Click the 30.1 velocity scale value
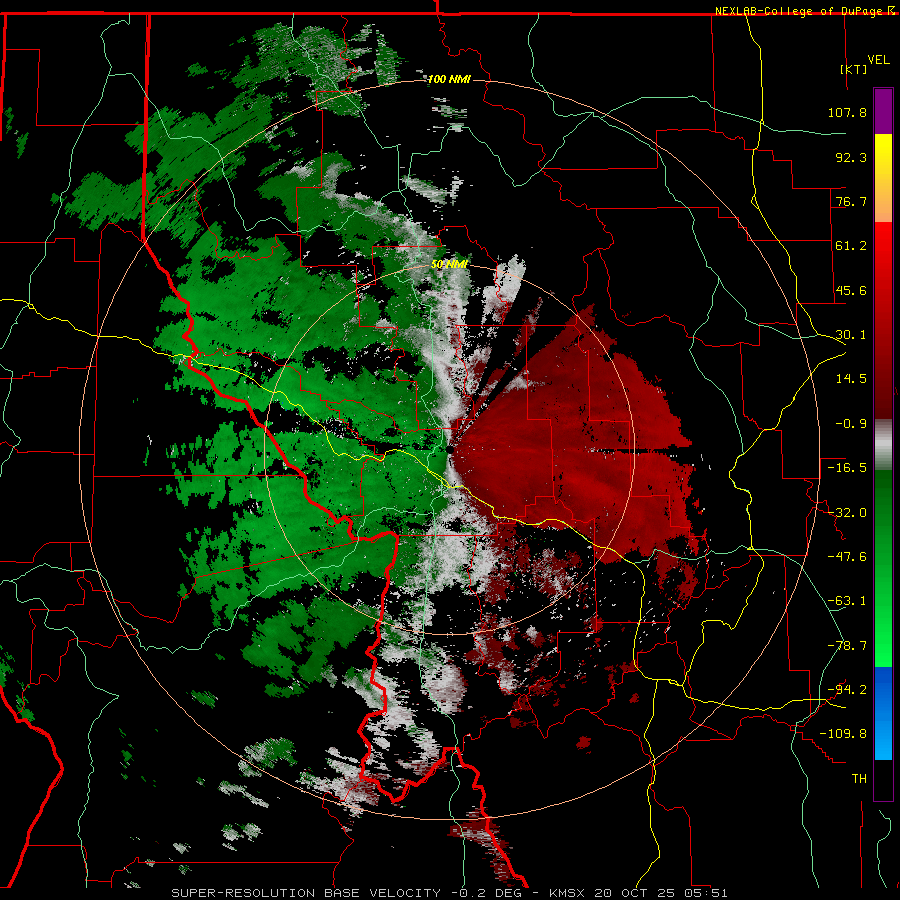 tap(851, 335)
